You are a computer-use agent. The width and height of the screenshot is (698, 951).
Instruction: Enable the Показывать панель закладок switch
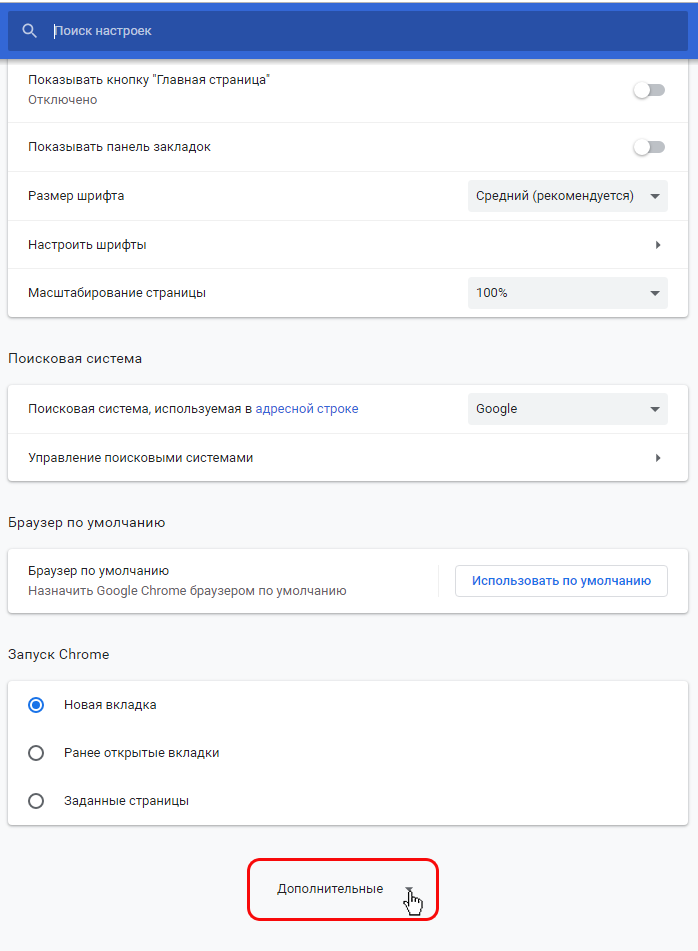(x=649, y=147)
